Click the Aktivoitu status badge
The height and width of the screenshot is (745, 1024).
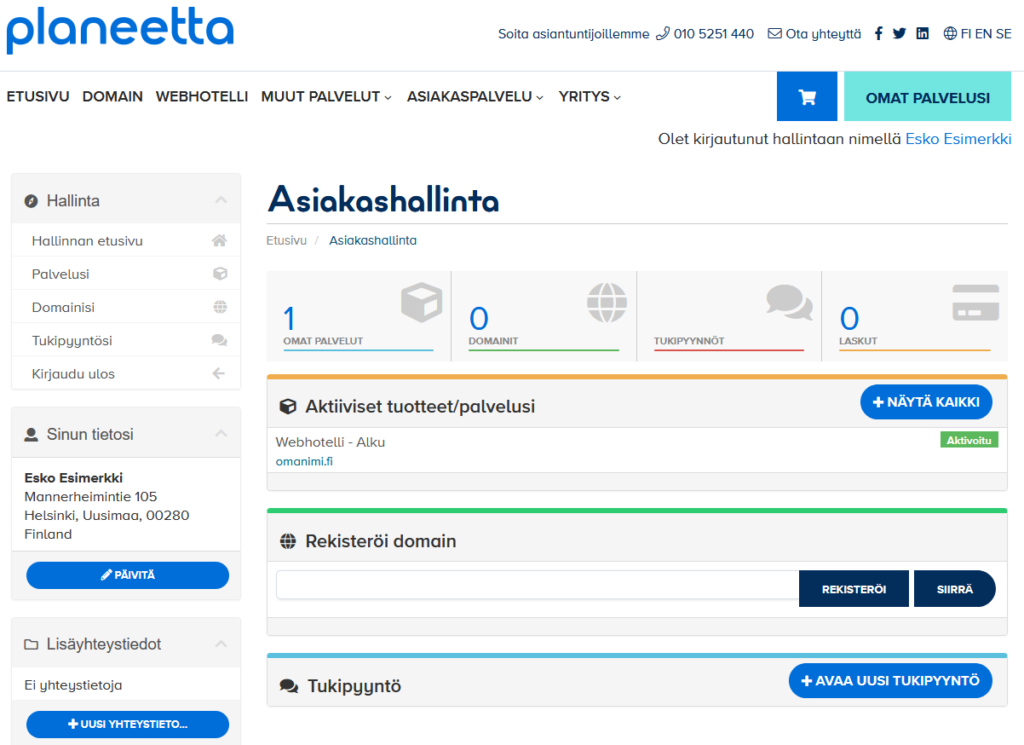(969, 440)
